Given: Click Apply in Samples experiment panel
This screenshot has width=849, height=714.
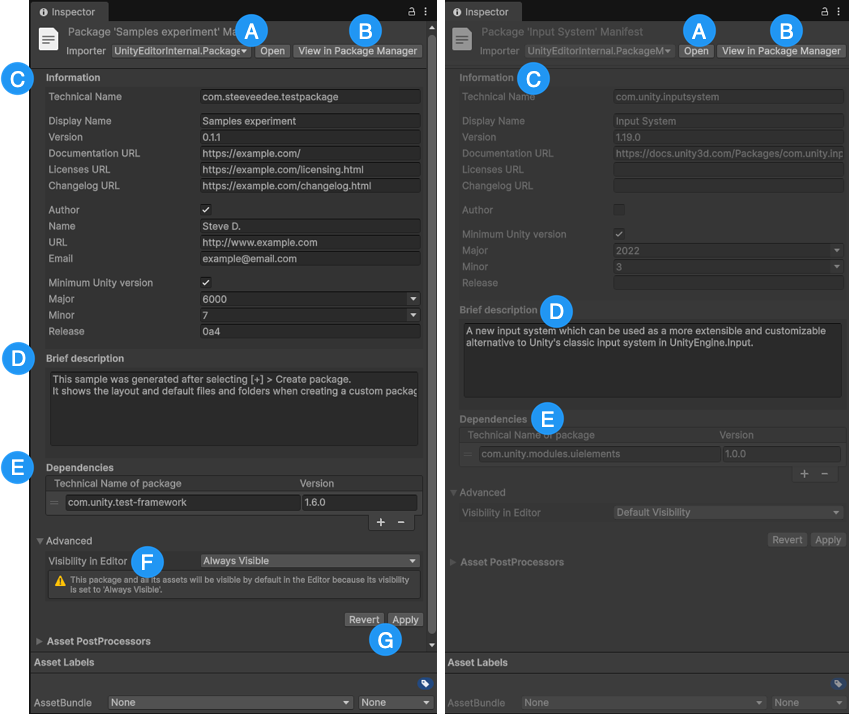Looking at the screenshot, I should point(406,620).
